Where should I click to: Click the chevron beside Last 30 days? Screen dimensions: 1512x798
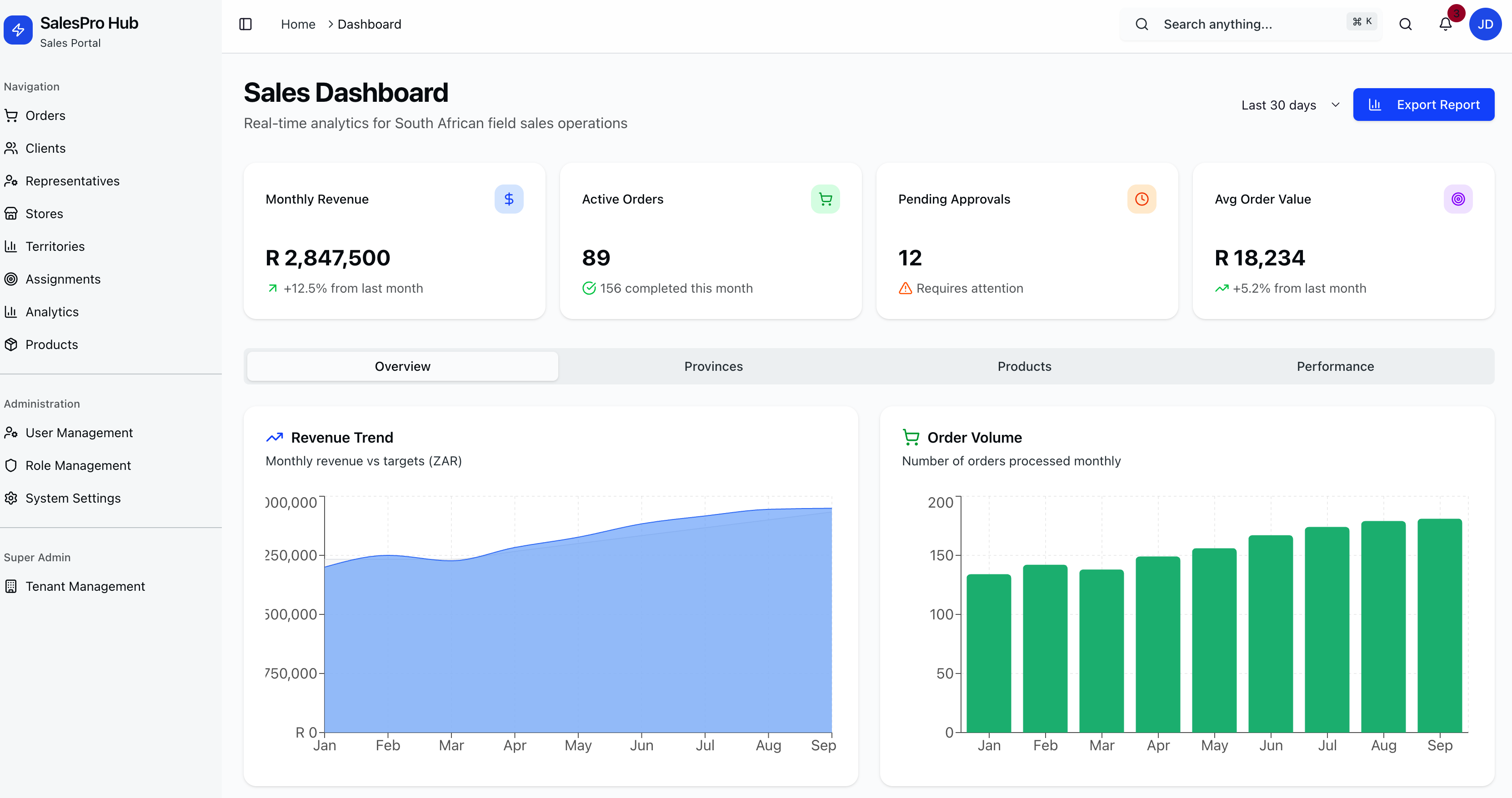tap(1335, 105)
